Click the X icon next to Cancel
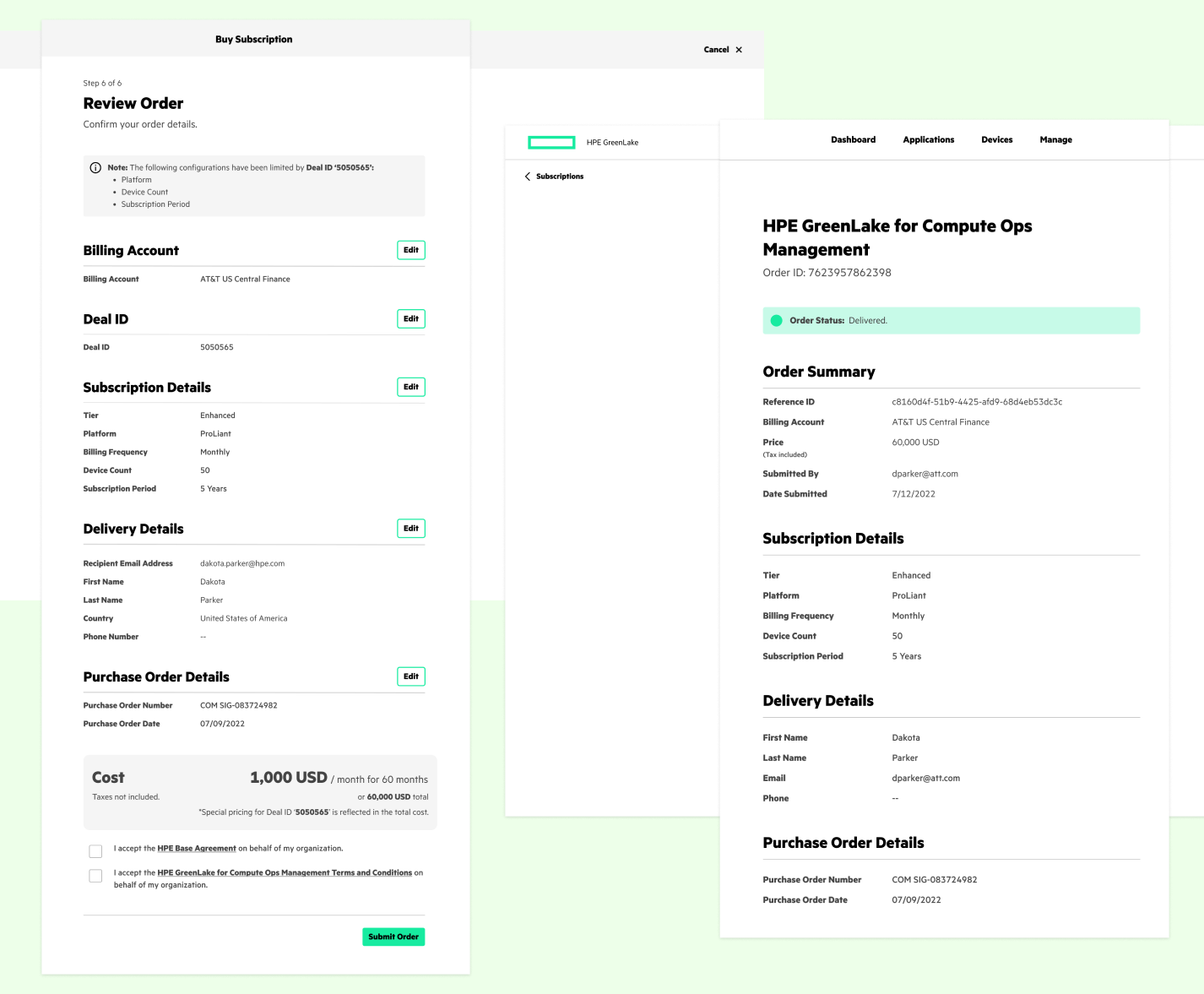Screen dimensions: 1204x994 click(x=739, y=50)
